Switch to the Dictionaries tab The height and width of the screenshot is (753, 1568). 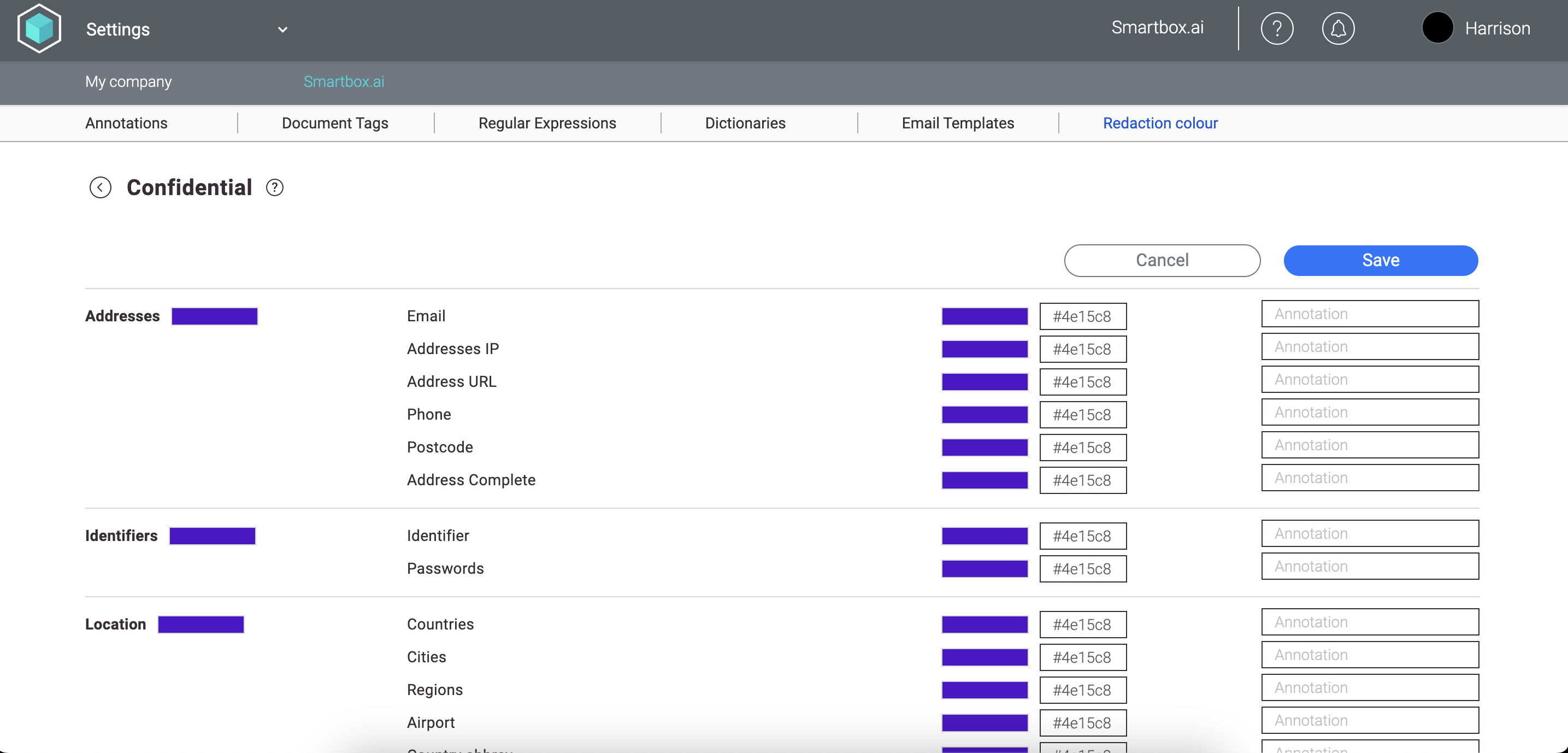[745, 123]
